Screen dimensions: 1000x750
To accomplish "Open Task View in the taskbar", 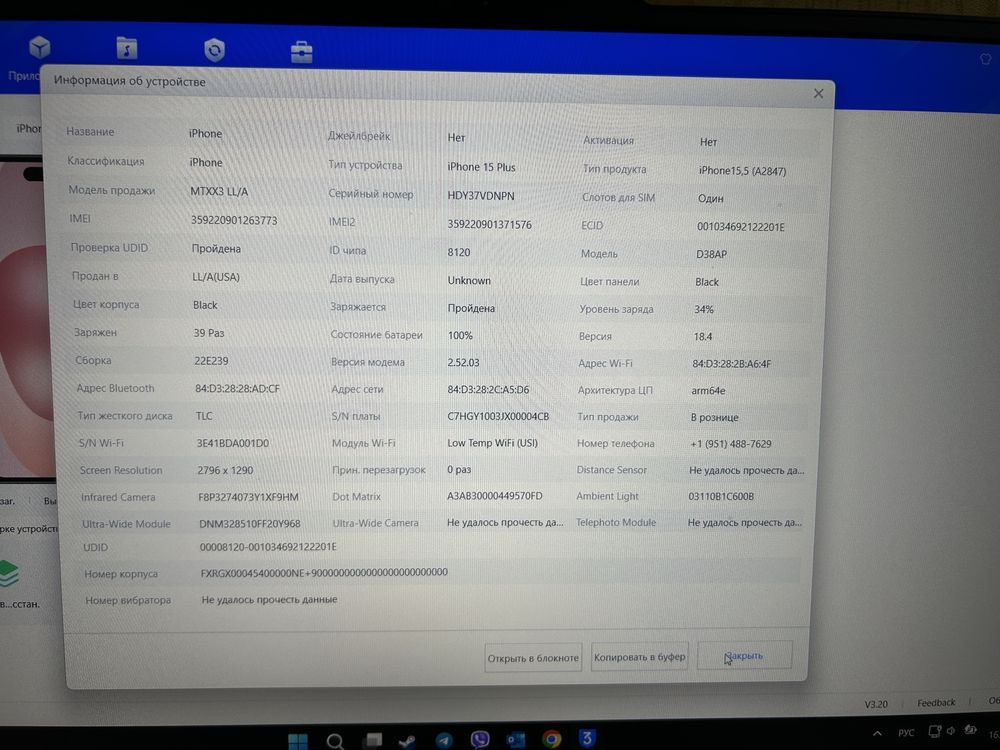I will point(372,740).
